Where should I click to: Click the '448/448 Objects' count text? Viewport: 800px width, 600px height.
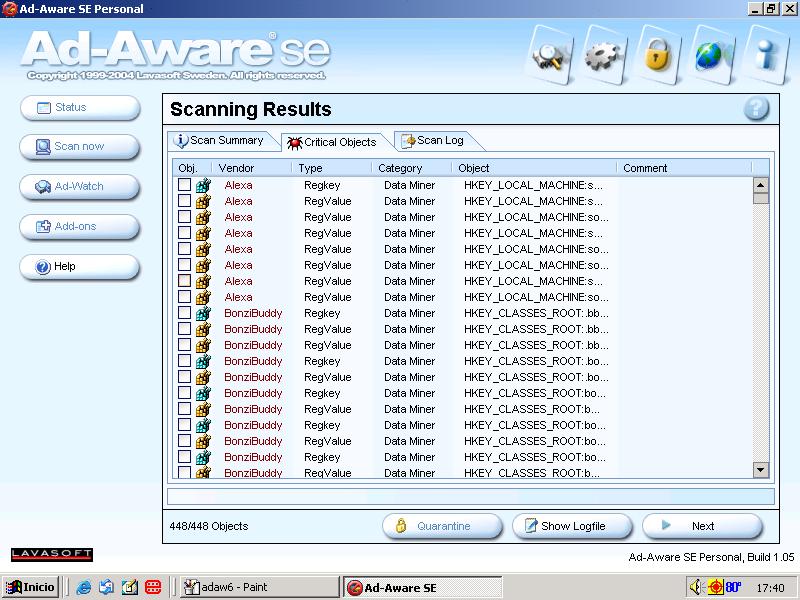209,526
